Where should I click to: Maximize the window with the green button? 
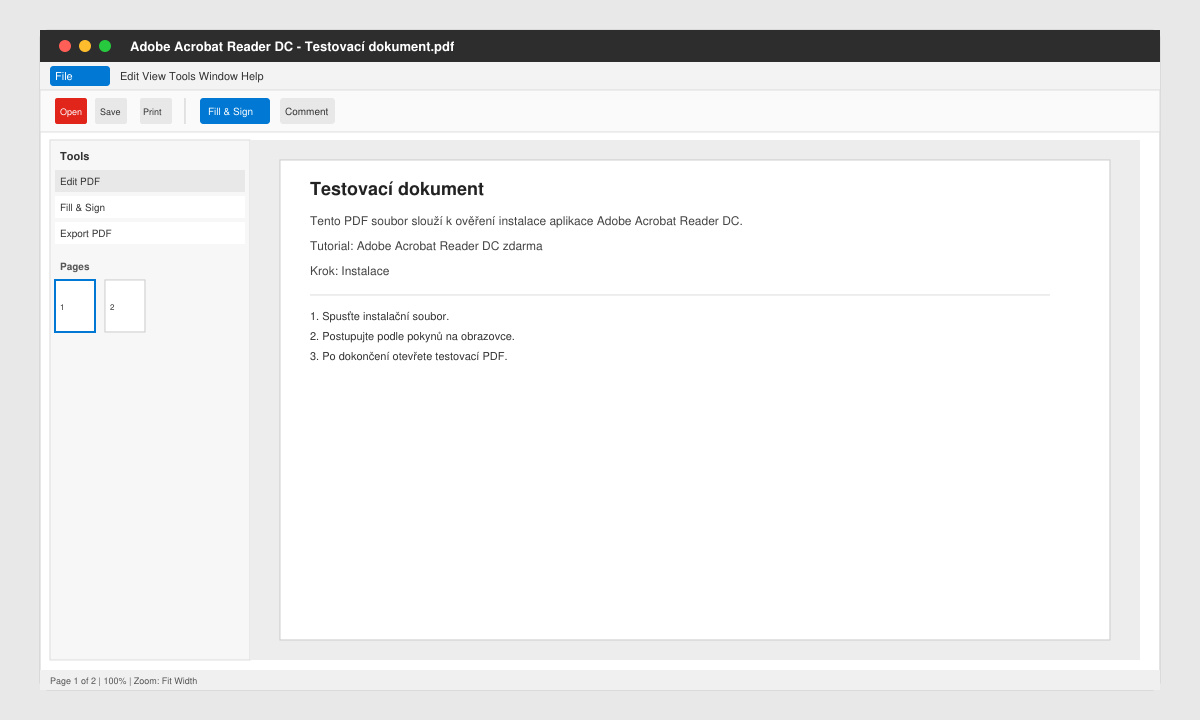pyautogui.click(x=105, y=46)
